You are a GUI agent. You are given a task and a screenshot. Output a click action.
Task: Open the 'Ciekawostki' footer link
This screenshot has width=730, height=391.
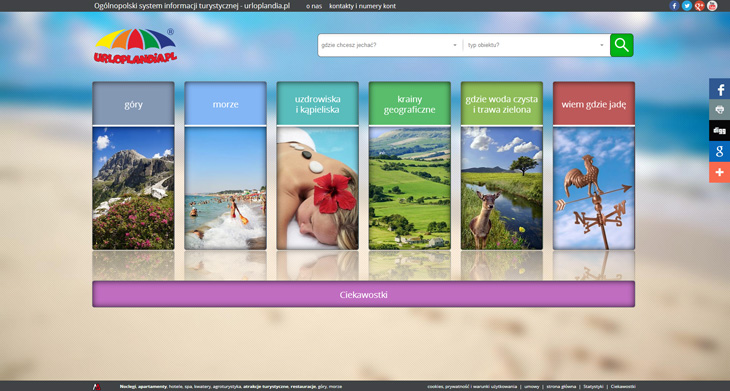pos(623,386)
